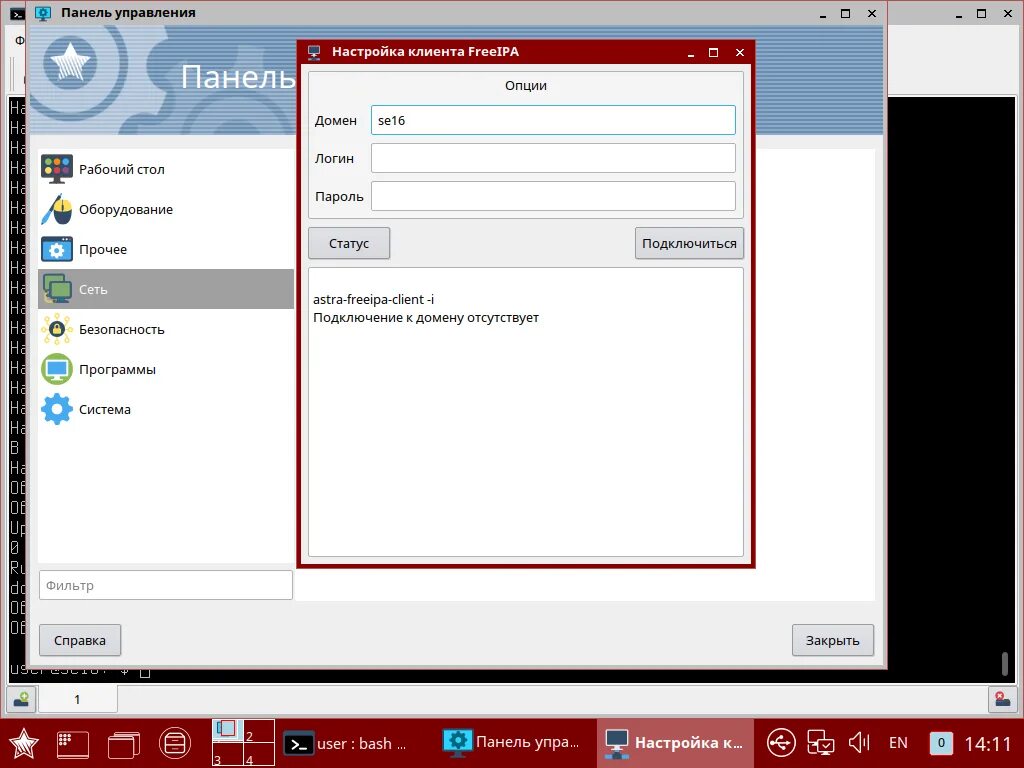Viewport: 1024px width, 768px height.
Task: Maximize the background terminal window
Action: point(982,13)
